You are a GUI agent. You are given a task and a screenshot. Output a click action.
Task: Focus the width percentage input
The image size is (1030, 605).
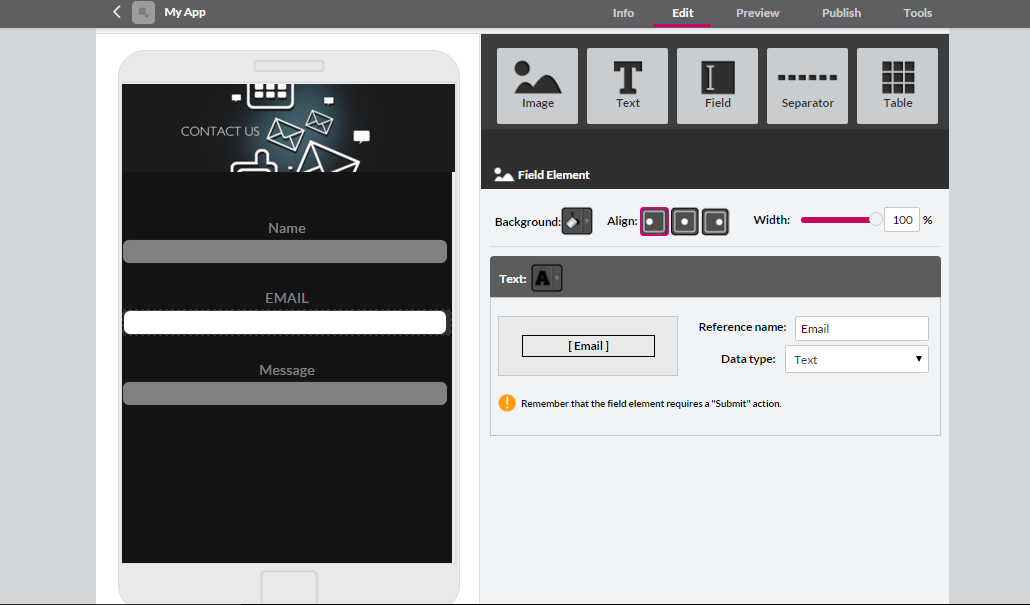tap(902, 220)
